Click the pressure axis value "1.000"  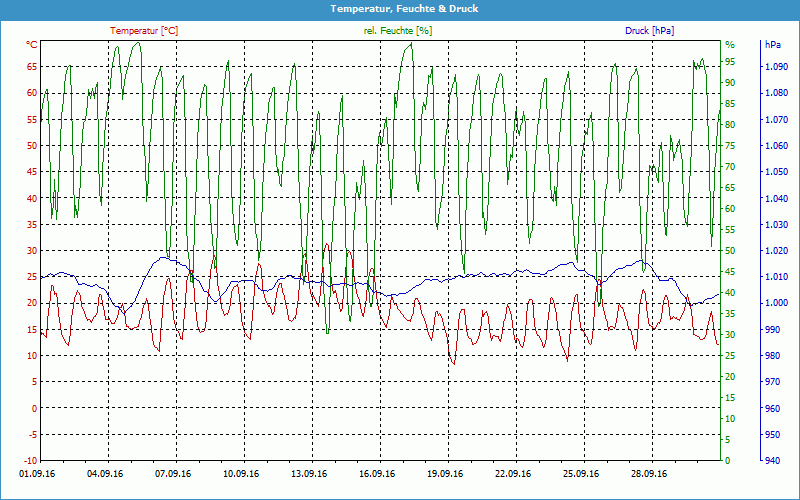(777, 303)
